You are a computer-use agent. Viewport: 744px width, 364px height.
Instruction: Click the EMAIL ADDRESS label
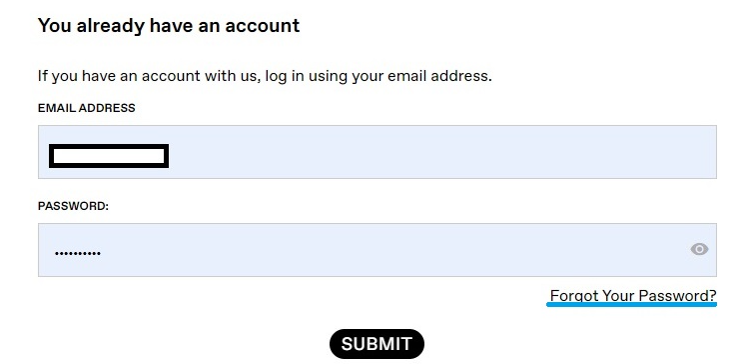(x=86, y=108)
